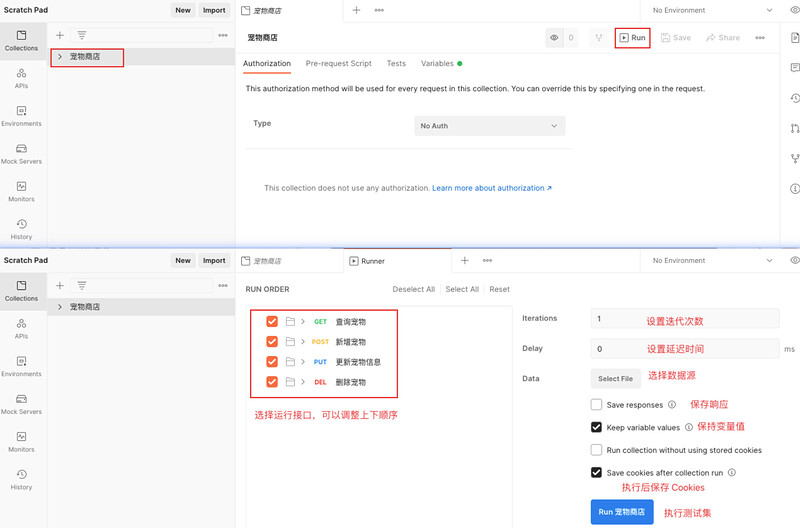800x528 pixels.
Task: Open the APIs sidebar icon in top panel
Action: click(21, 78)
